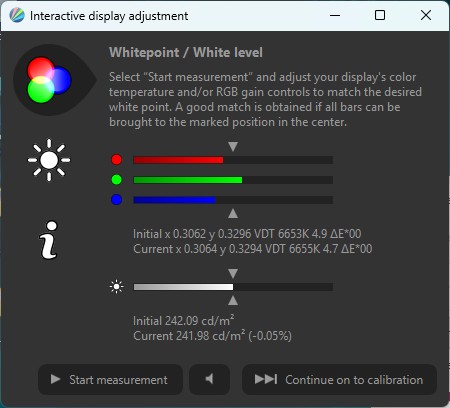
Task: Toggle the sound speaker button
Action: 209,379
